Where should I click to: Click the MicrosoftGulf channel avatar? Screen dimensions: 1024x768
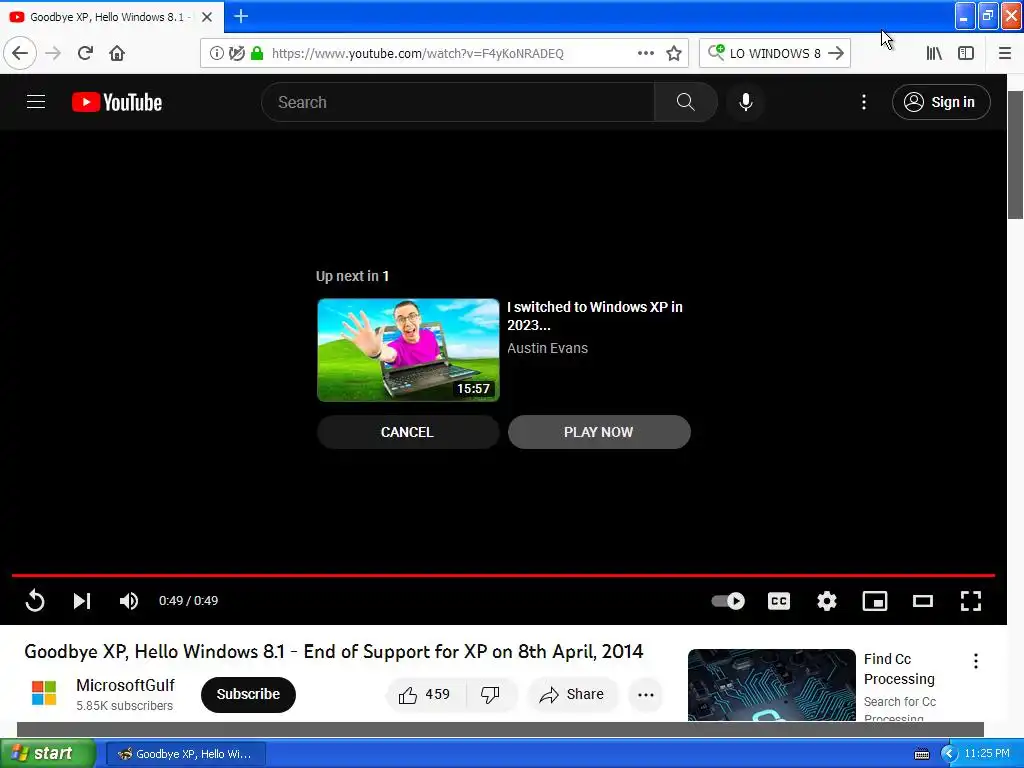point(44,693)
